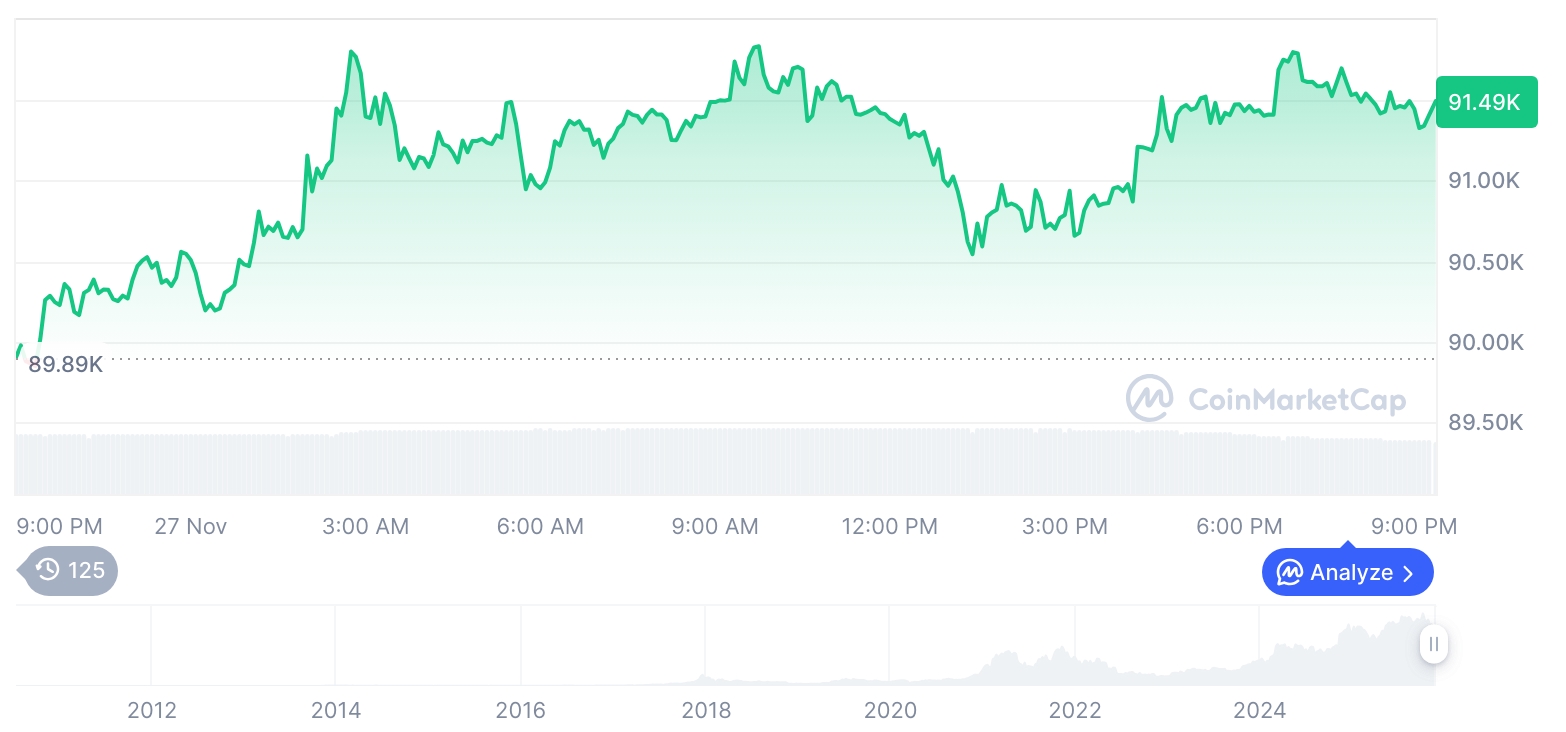This screenshot has height=732, width=1566.
Task: Click the green 91.49K current price tag
Action: click(x=1485, y=102)
